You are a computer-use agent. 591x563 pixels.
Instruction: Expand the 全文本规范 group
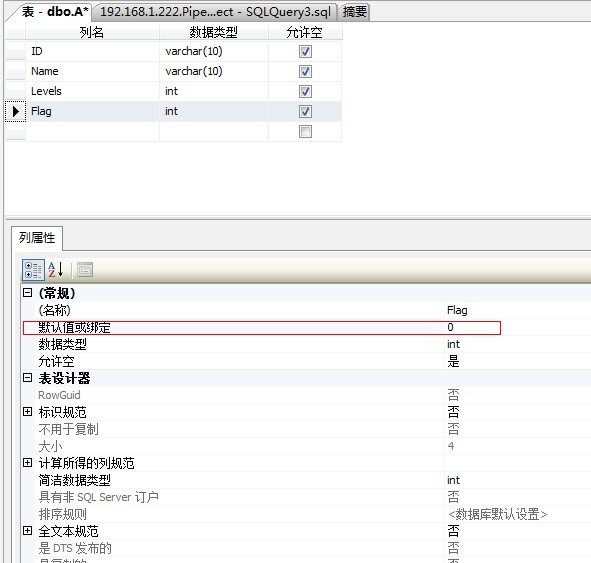point(28,531)
